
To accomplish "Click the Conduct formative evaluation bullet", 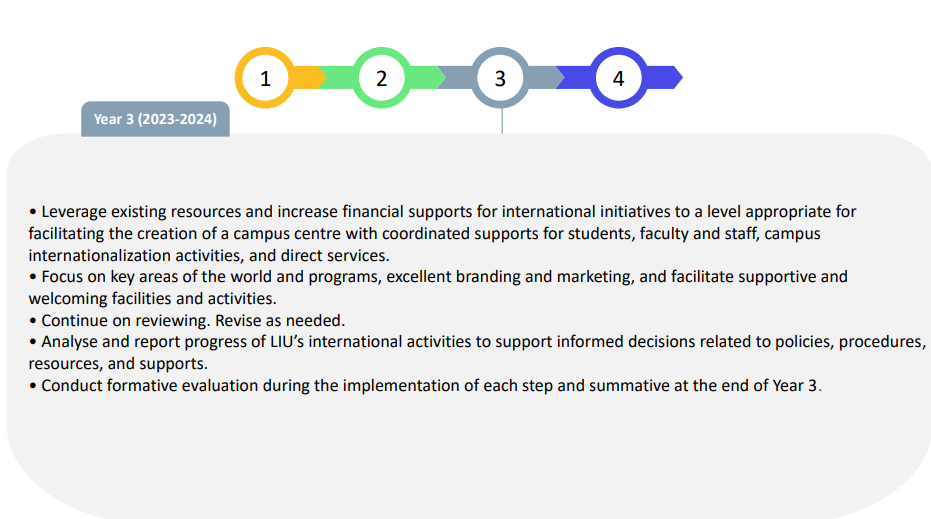I will tap(425, 385).
